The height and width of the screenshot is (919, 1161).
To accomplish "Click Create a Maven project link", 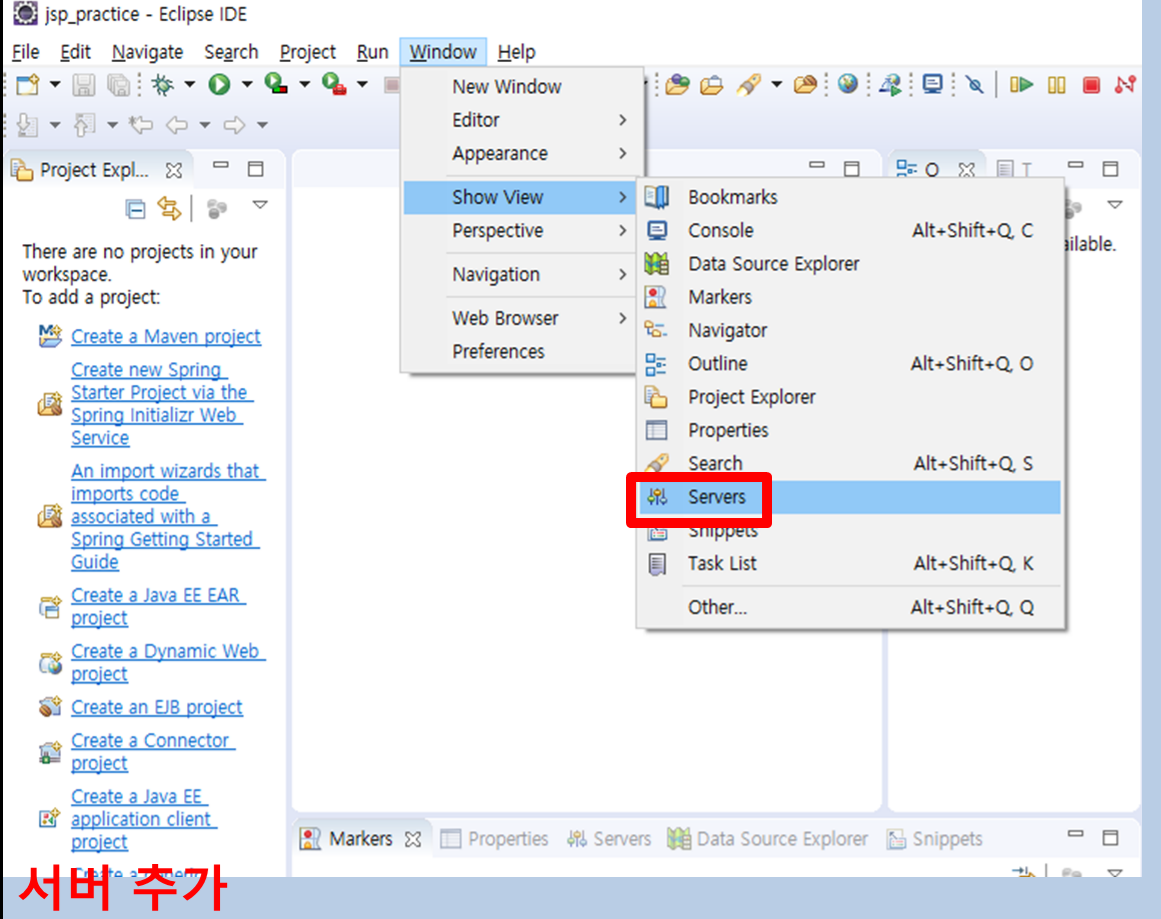I will [166, 336].
